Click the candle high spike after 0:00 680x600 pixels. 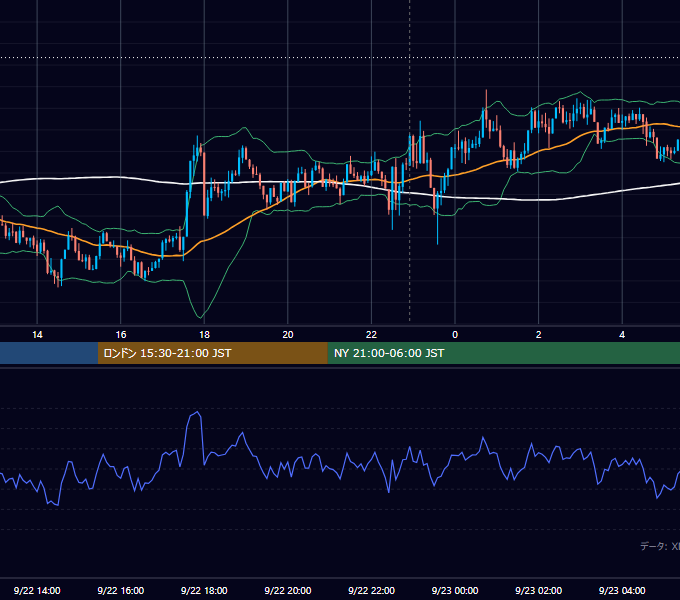point(486,91)
